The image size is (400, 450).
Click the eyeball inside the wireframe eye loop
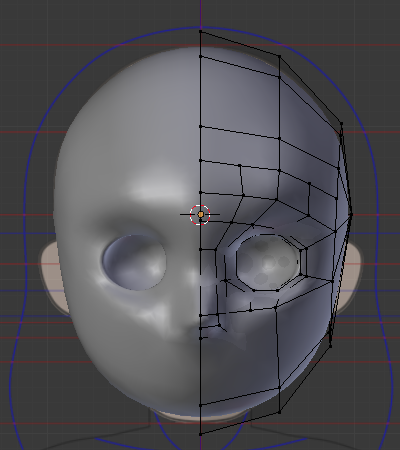pyautogui.click(x=268, y=262)
